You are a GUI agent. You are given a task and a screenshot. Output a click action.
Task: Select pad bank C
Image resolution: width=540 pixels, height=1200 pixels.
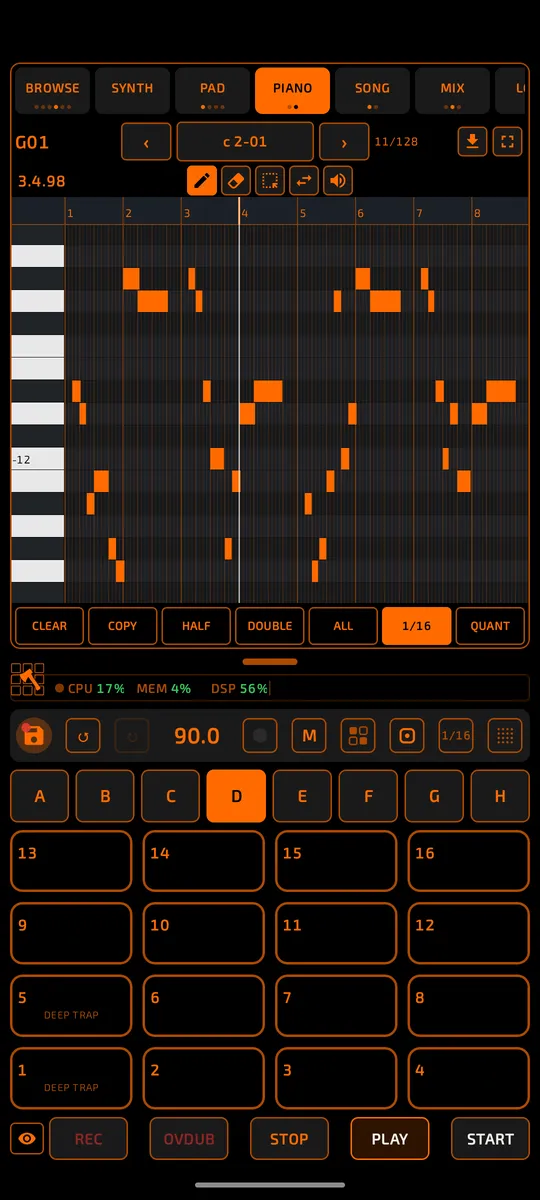(171, 796)
